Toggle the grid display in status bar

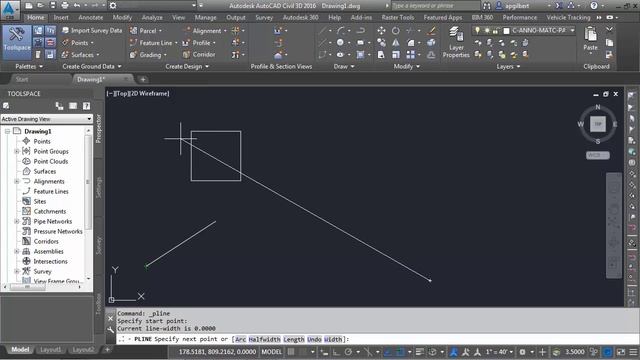point(291,352)
